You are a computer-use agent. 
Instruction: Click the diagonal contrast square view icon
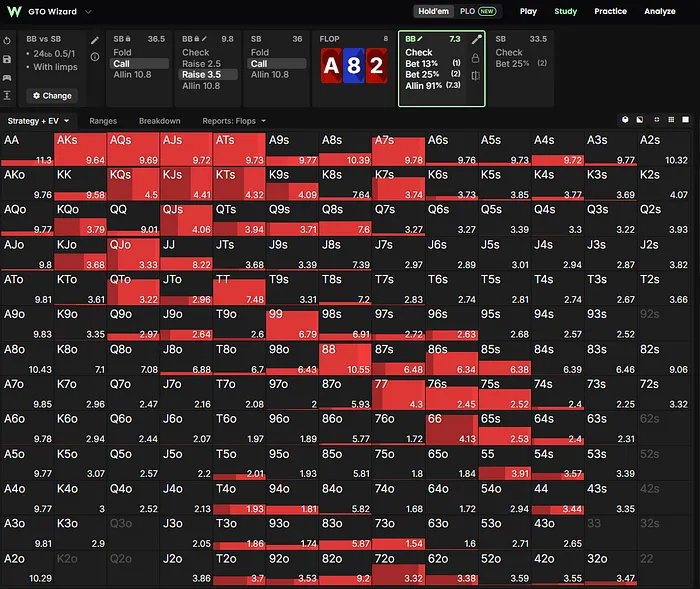pos(640,120)
